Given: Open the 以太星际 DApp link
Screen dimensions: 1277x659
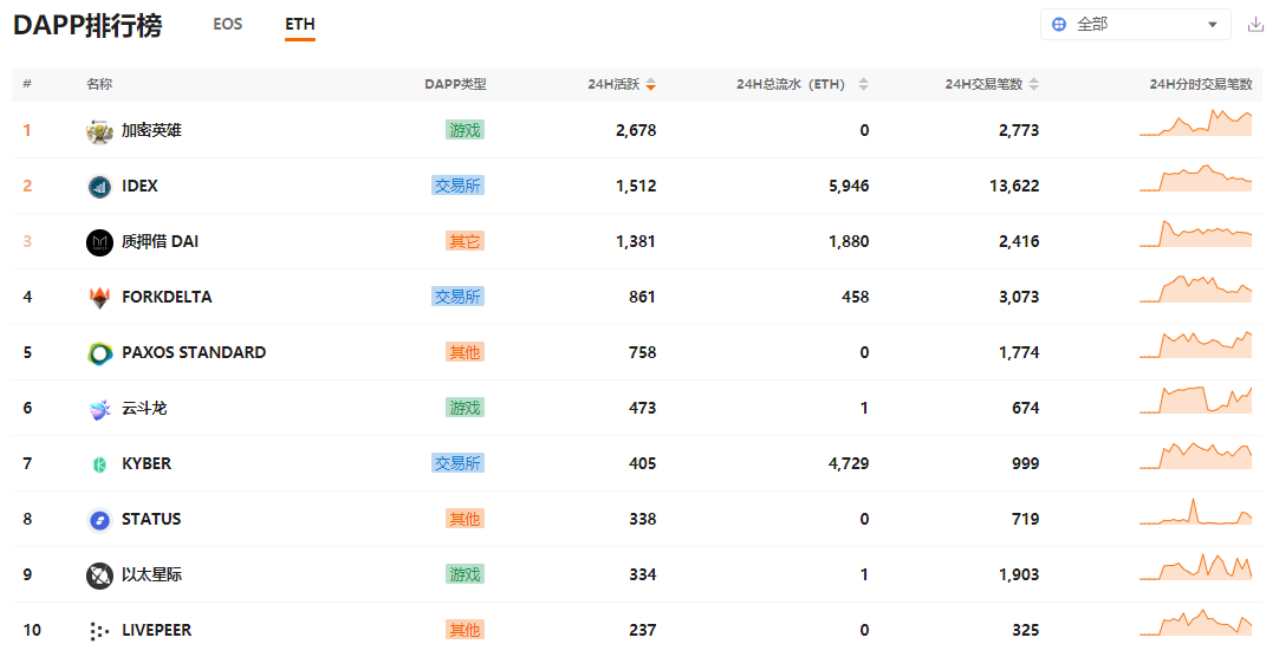Looking at the screenshot, I should coord(152,575).
